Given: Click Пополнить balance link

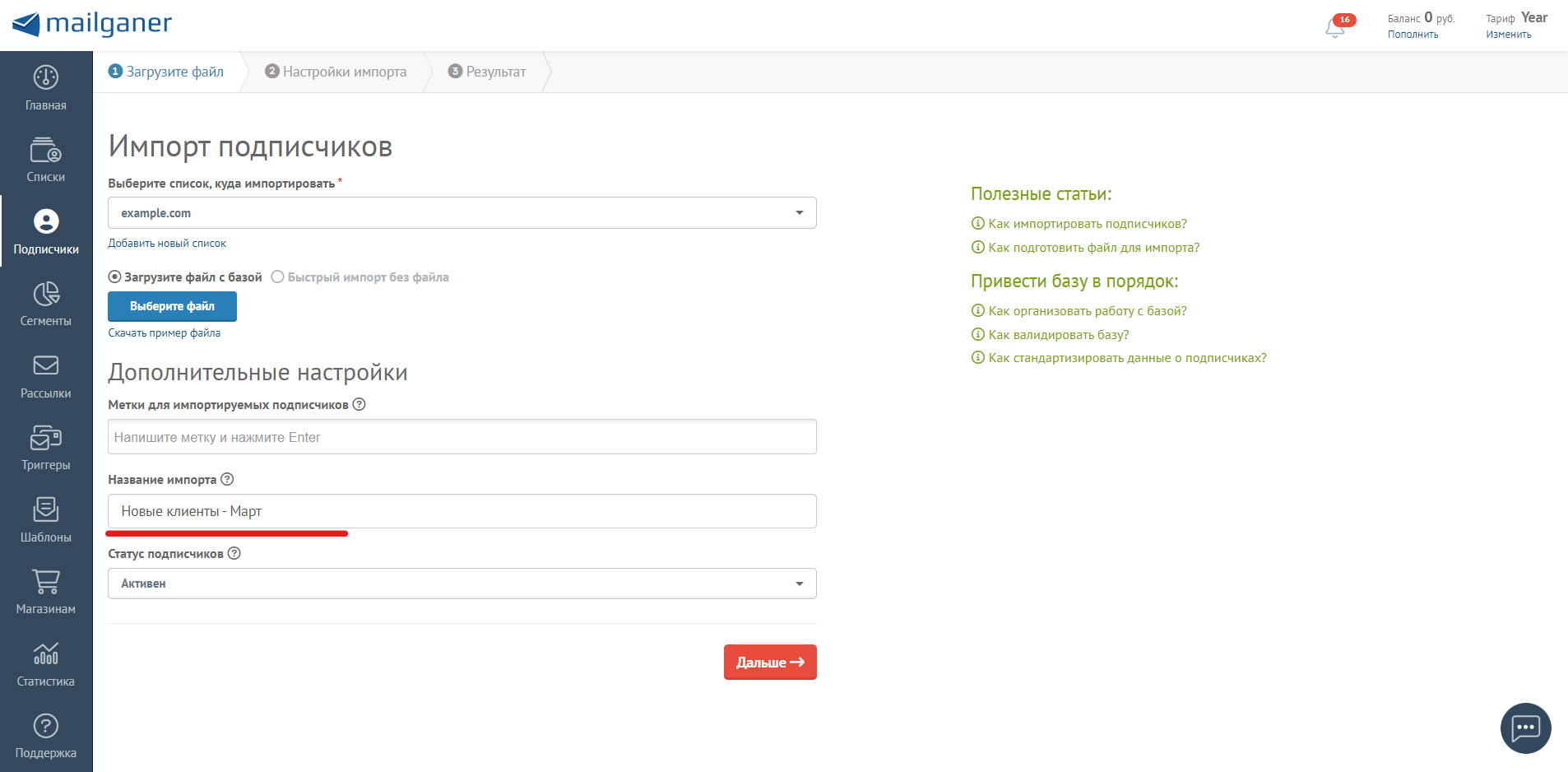Looking at the screenshot, I should pos(1413,35).
